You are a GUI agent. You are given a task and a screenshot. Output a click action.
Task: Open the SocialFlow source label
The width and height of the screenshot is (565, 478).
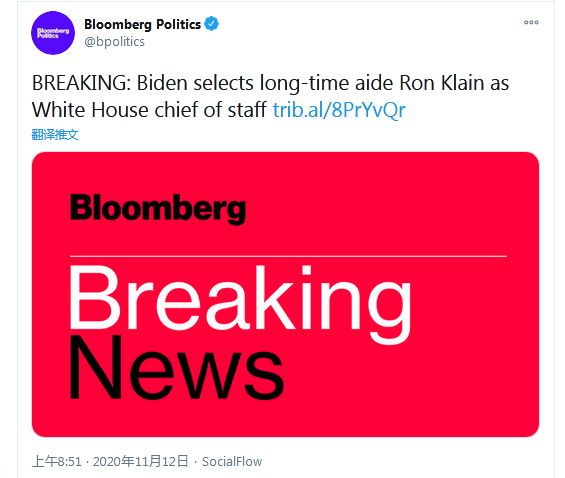[232, 461]
